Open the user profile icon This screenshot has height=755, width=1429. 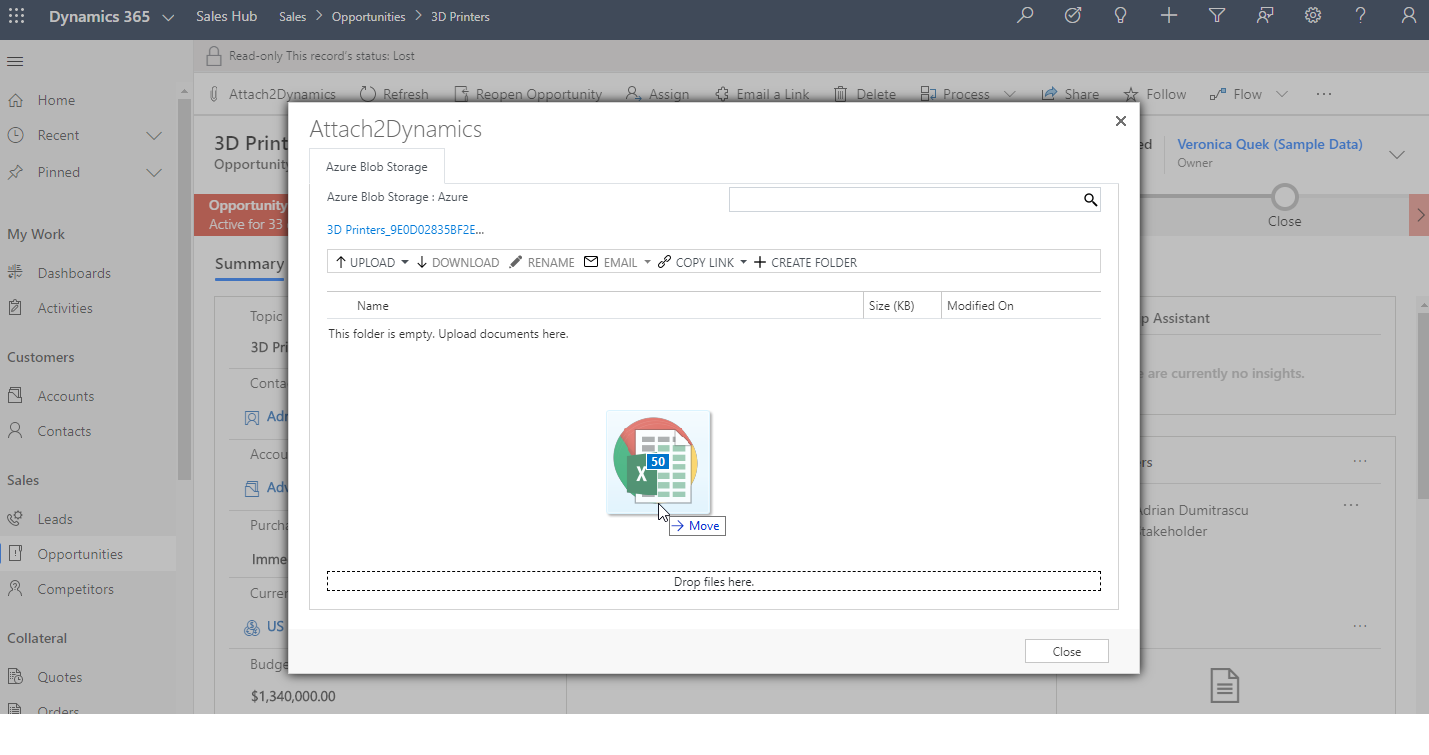click(x=1409, y=16)
